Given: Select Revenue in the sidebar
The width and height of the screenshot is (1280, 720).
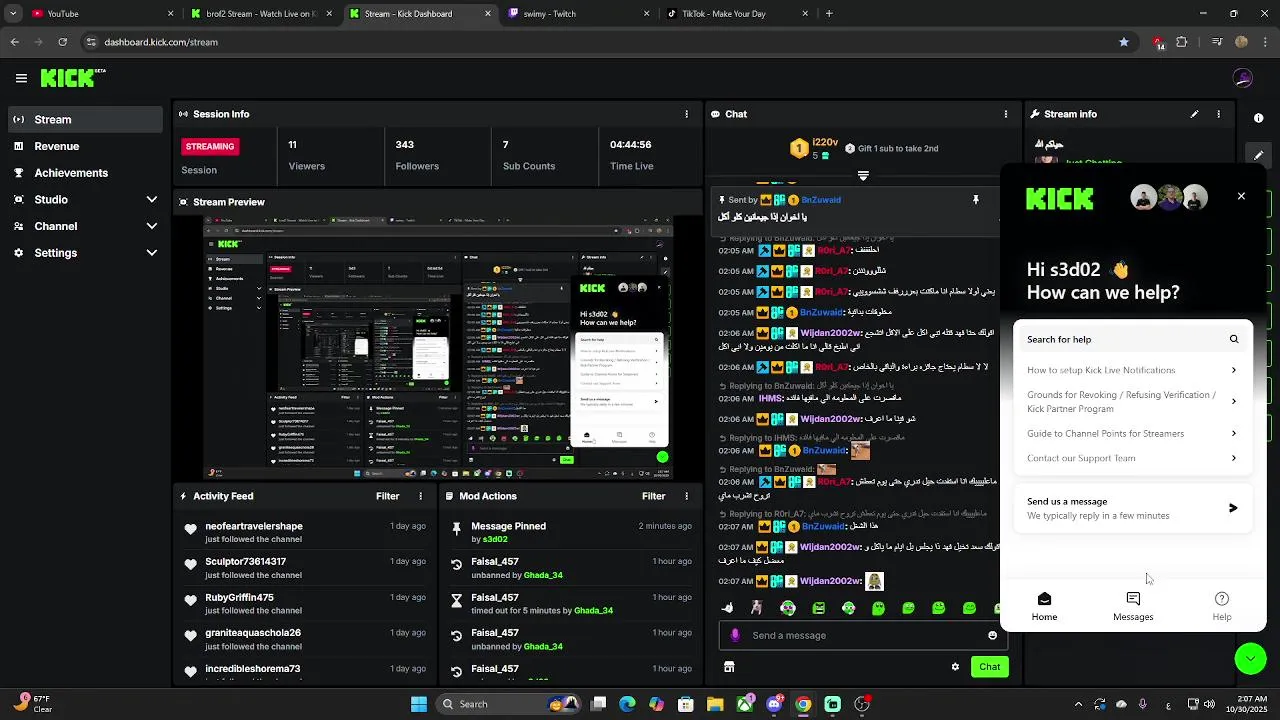Looking at the screenshot, I should 85,146.
